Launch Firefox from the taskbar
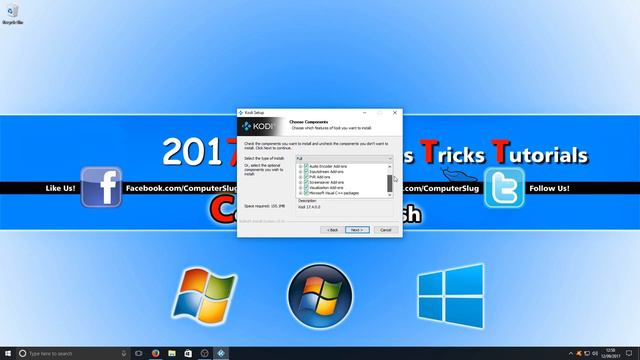Screen dimensions: 640x360 156,353
